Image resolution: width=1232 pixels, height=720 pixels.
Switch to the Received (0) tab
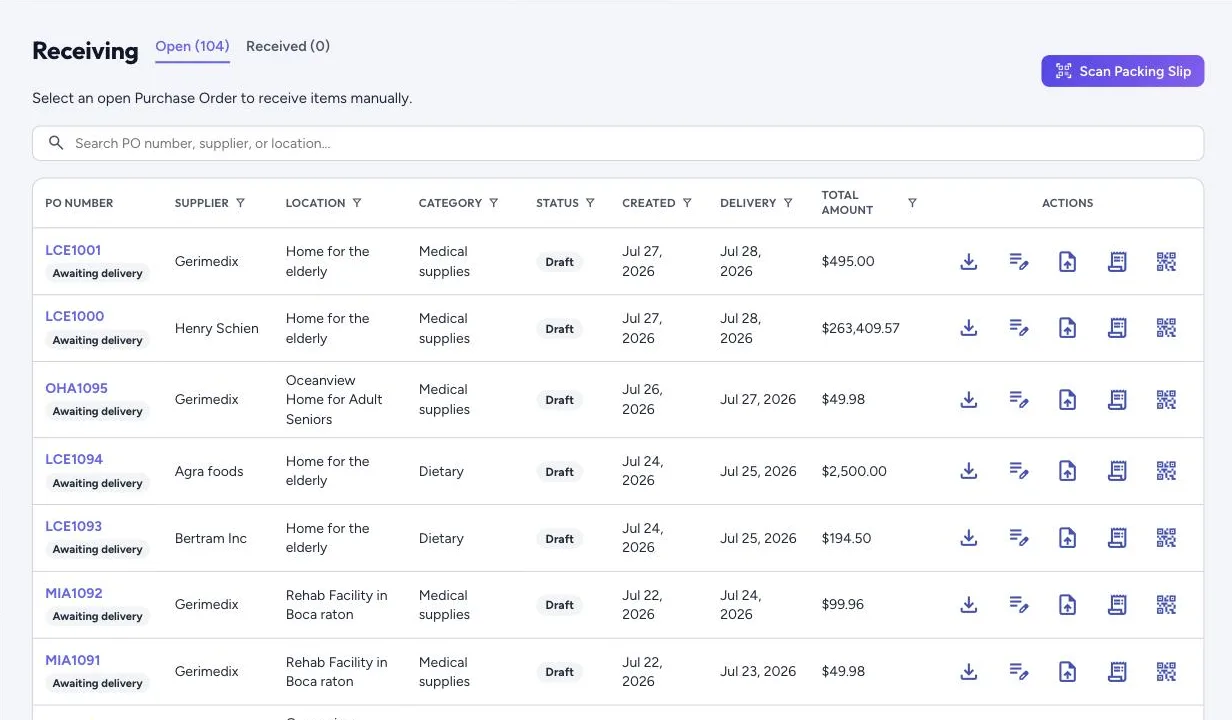(288, 46)
